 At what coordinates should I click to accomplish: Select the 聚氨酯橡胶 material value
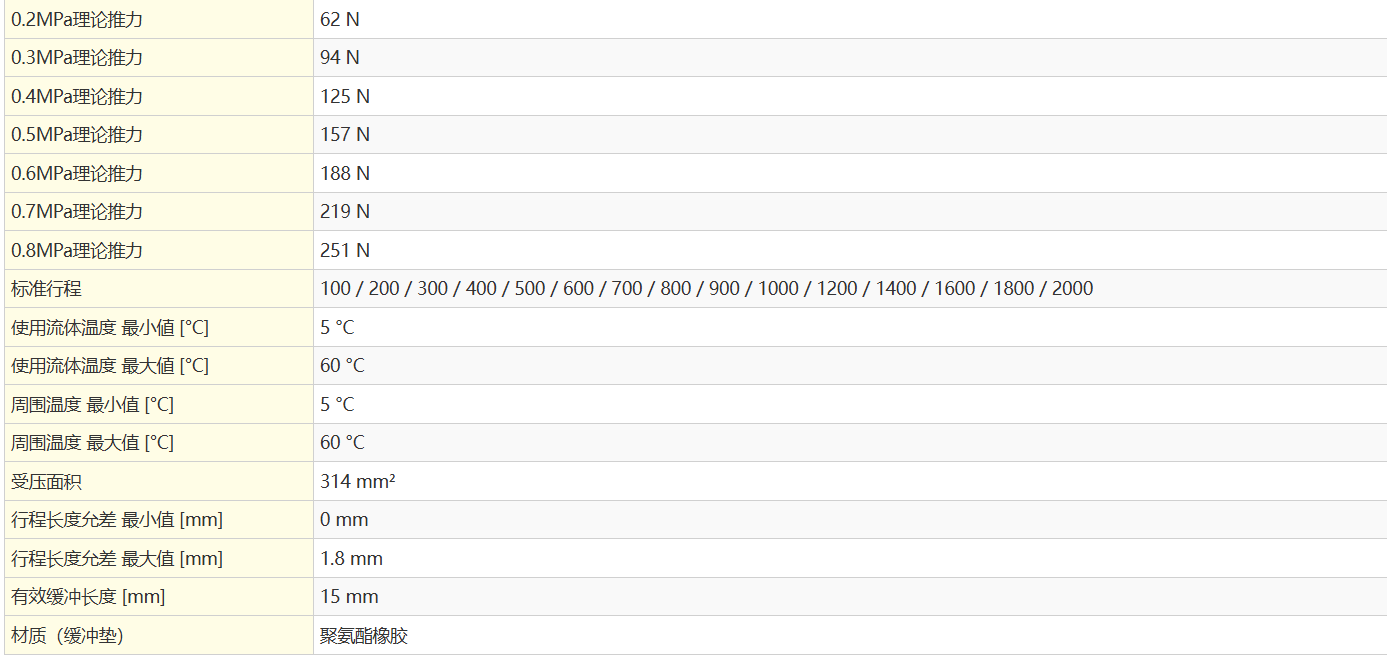tap(364, 636)
